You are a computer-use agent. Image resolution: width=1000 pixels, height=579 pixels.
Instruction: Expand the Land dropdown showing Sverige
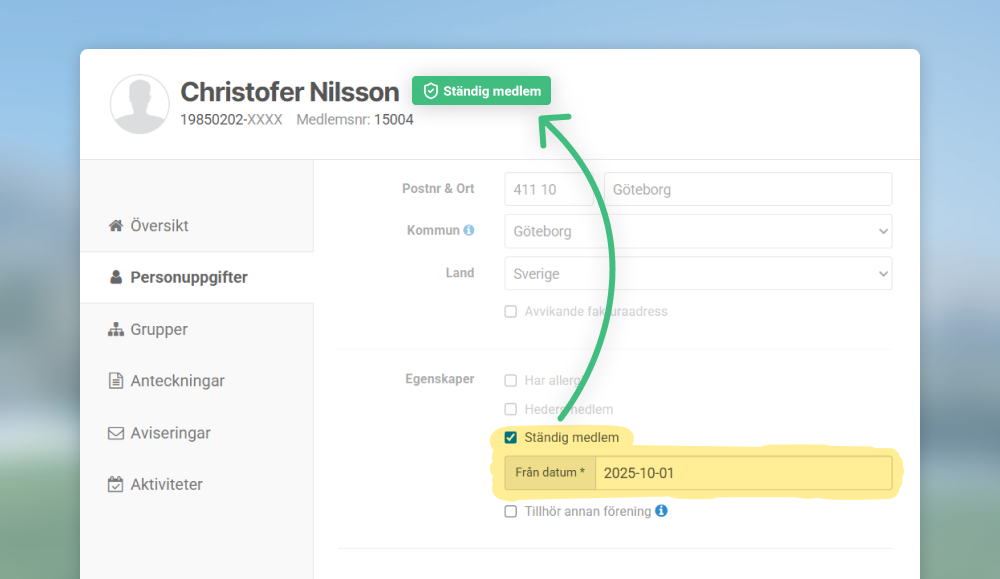click(x=697, y=273)
